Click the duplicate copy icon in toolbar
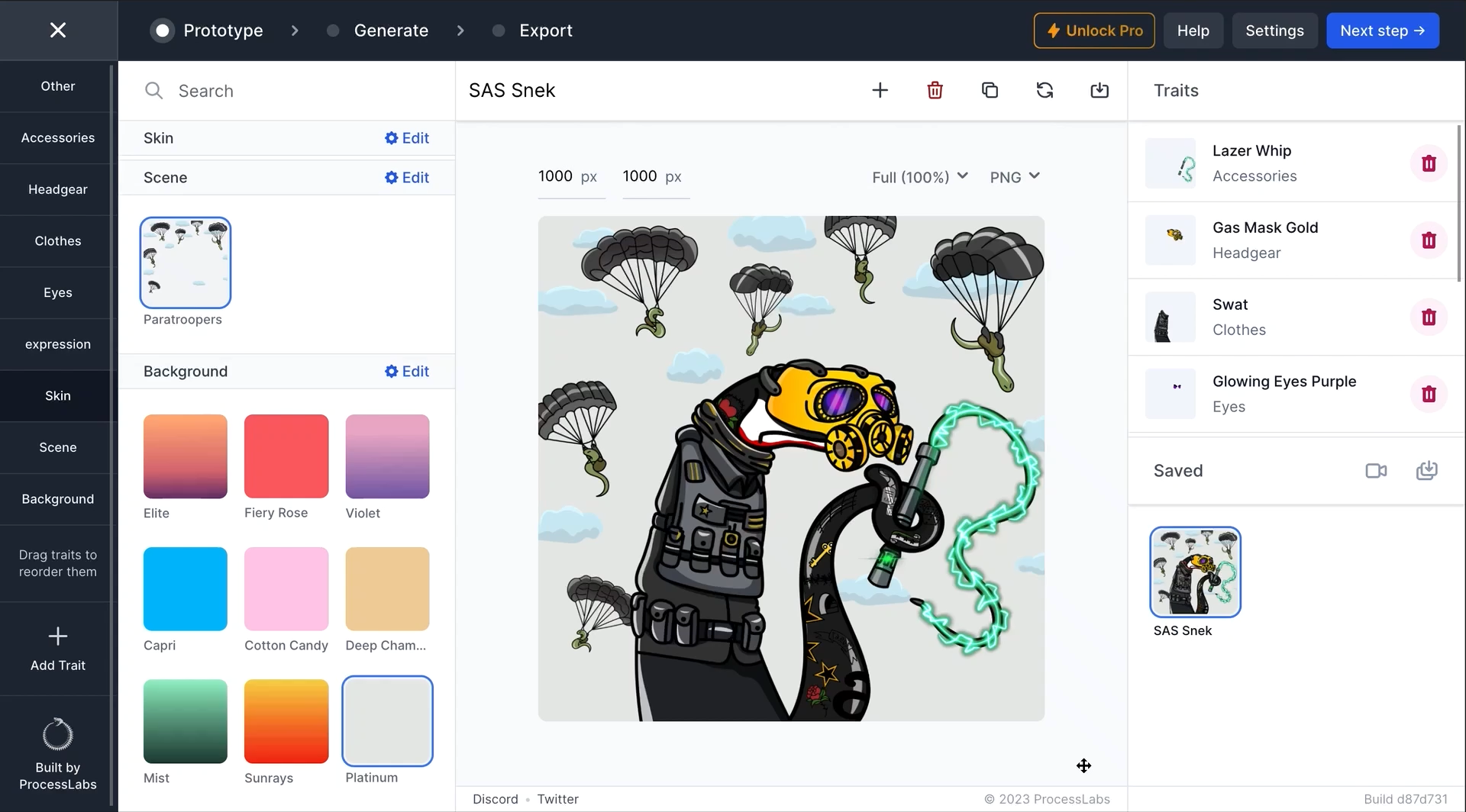 click(x=990, y=90)
